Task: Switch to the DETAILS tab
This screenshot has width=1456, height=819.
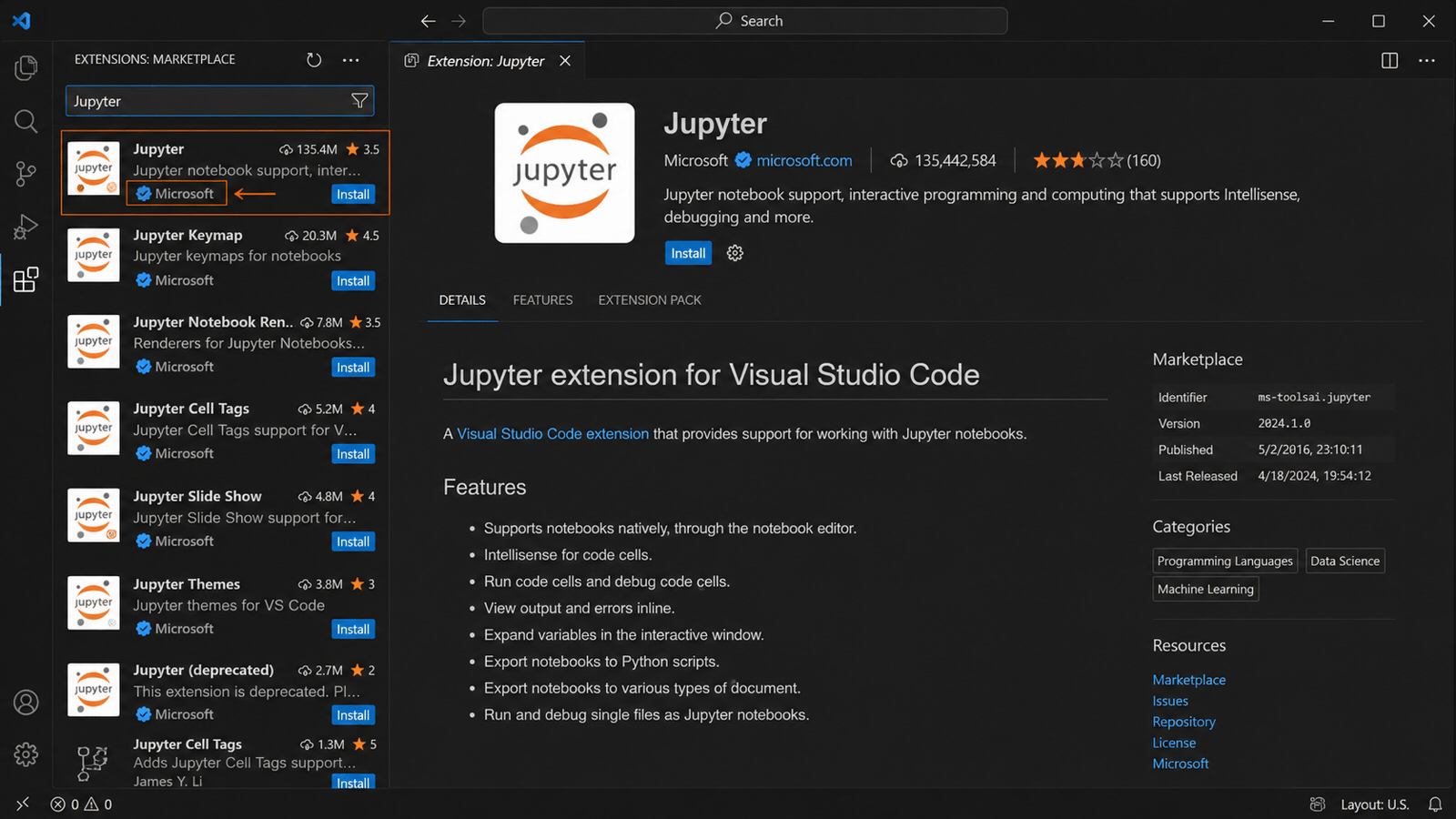Action: pyautogui.click(x=462, y=300)
